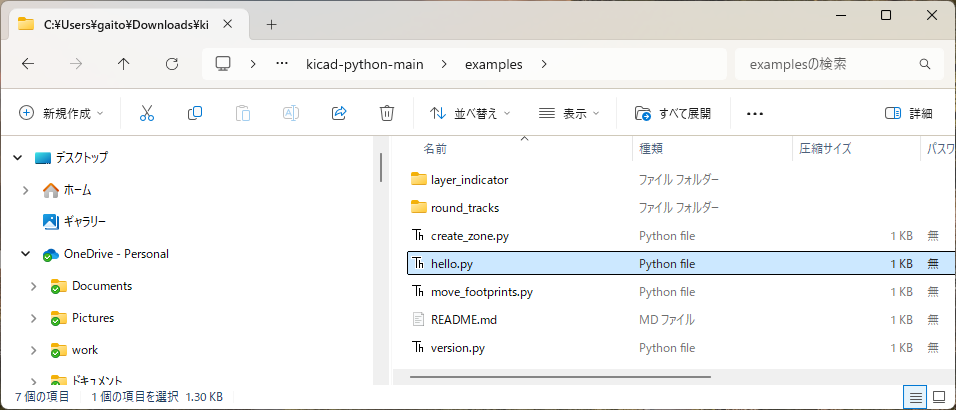Viewport: 956px width, 410px height.
Task: Open the 並べ替え sort dropdown
Action: coord(470,113)
